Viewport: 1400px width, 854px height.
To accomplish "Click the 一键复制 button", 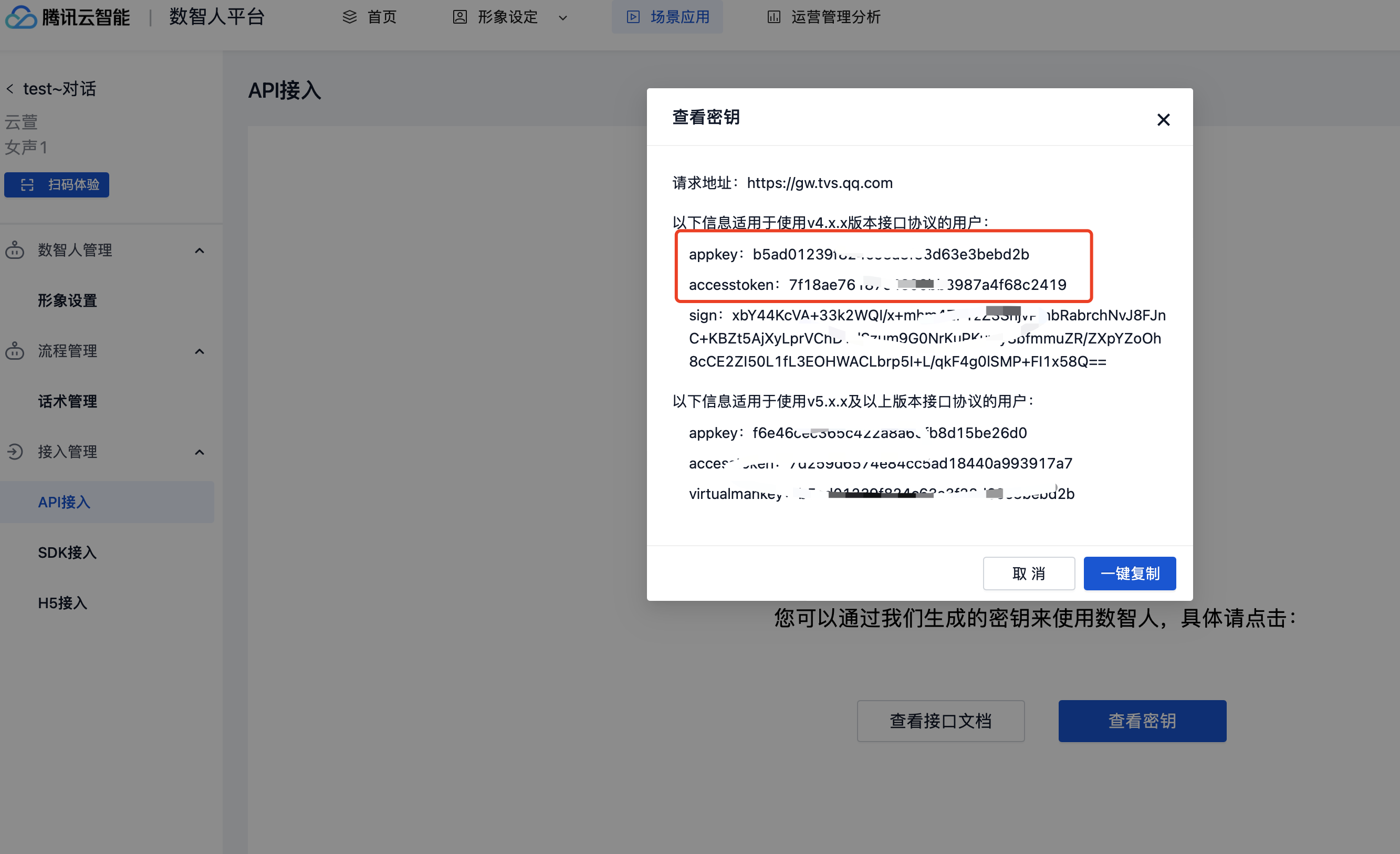I will pos(1129,574).
